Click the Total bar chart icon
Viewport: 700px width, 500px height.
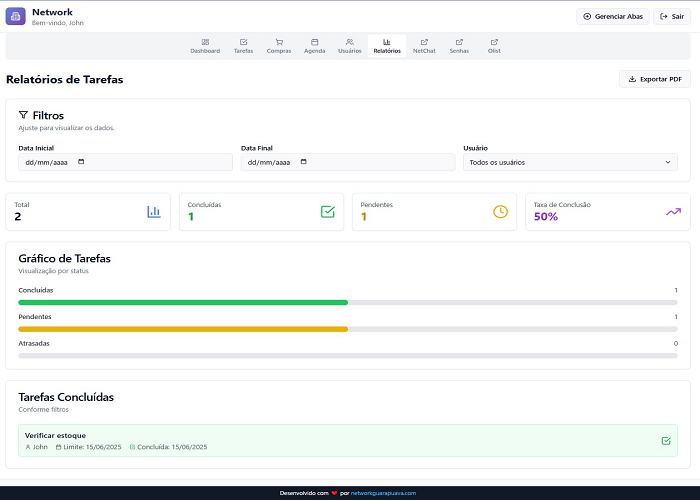point(154,211)
